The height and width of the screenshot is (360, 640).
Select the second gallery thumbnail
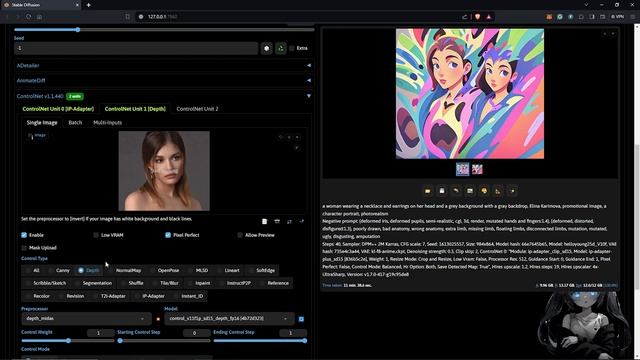[x=477, y=169]
